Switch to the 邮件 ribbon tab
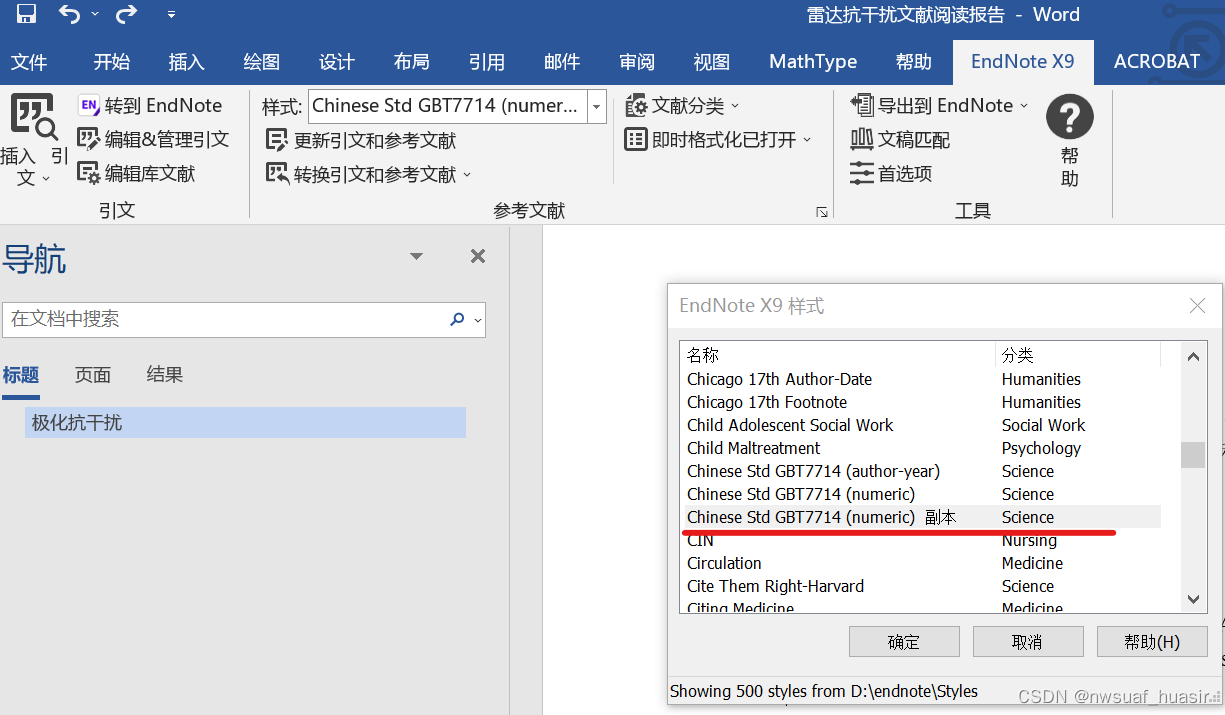 [562, 62]
